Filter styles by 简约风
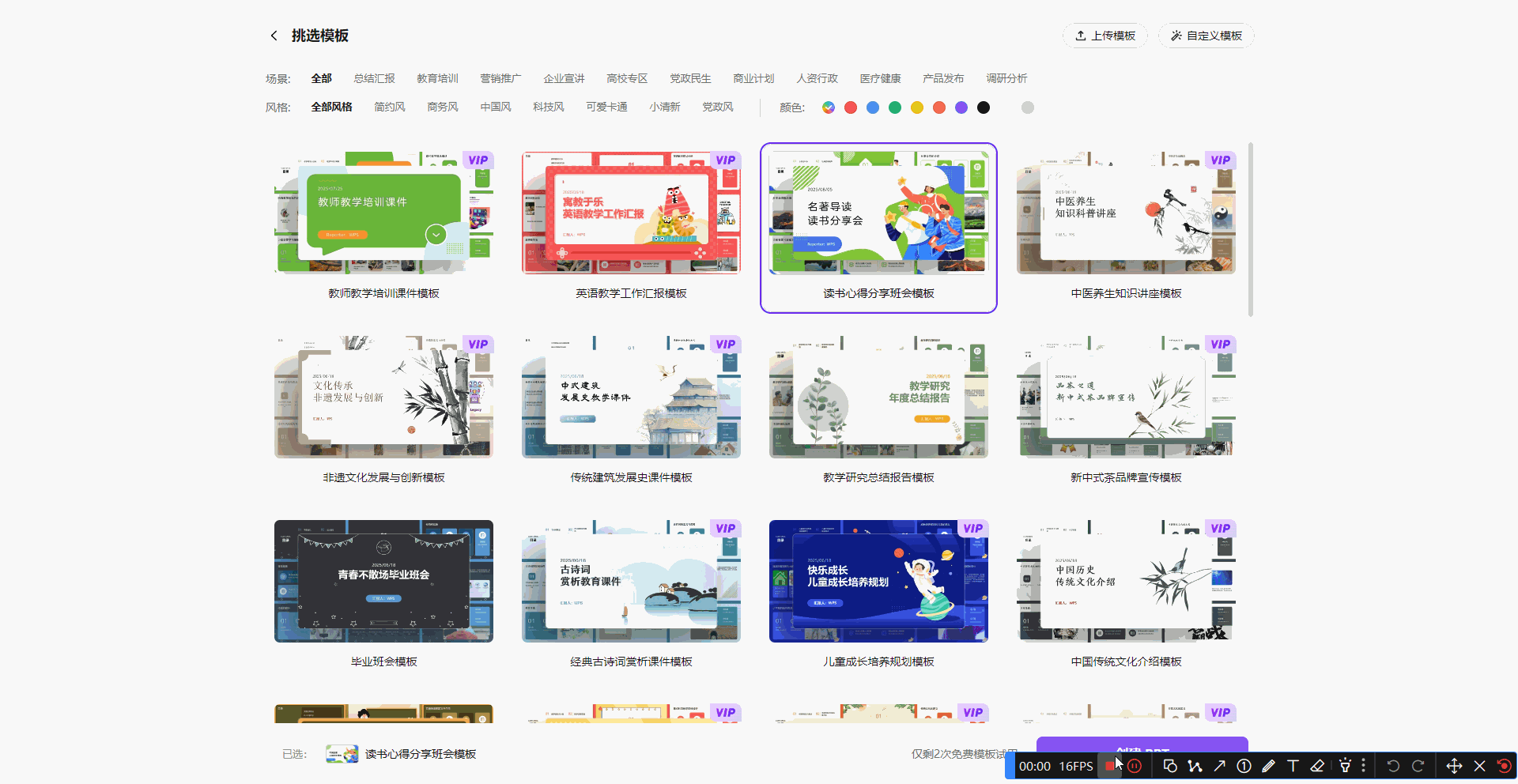The image size is (1518, 784). coord(390,107)
